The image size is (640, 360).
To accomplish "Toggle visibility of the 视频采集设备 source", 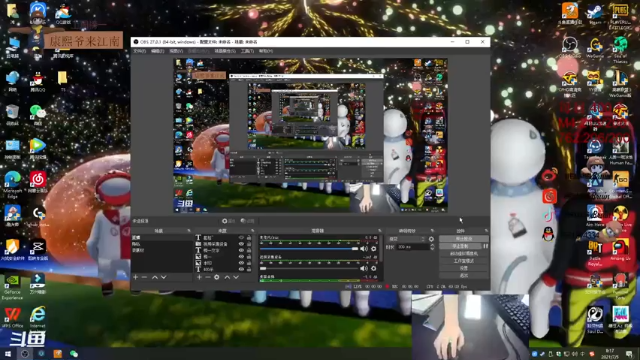I will [x=241, y=244].
